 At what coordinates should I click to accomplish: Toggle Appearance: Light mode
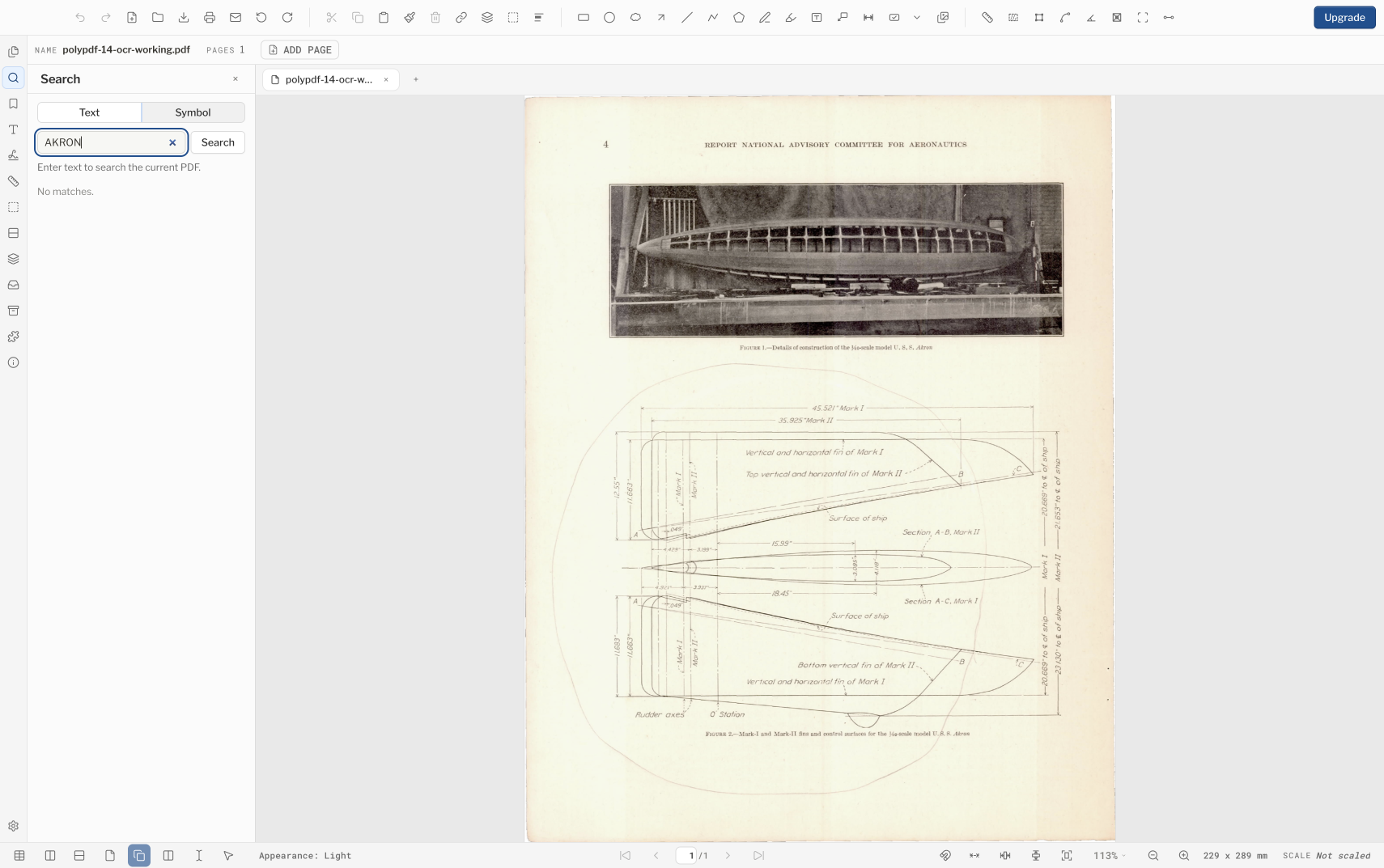coord(305,856)
